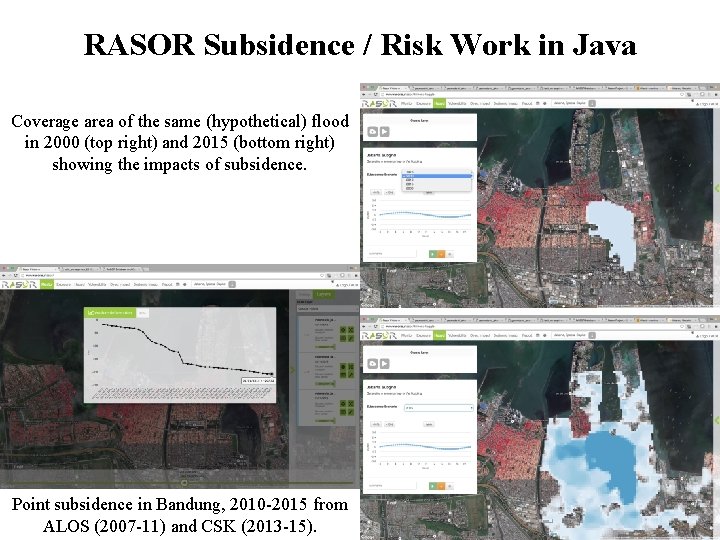Click play button in 2000 flood screenshot
720x540 pixels.
coord(384,132)
